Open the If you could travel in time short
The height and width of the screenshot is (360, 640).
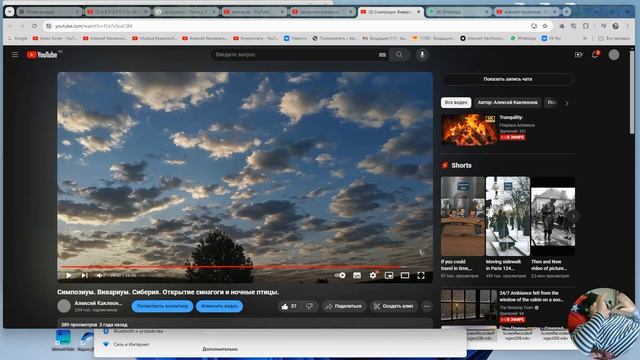pos(462,216)
